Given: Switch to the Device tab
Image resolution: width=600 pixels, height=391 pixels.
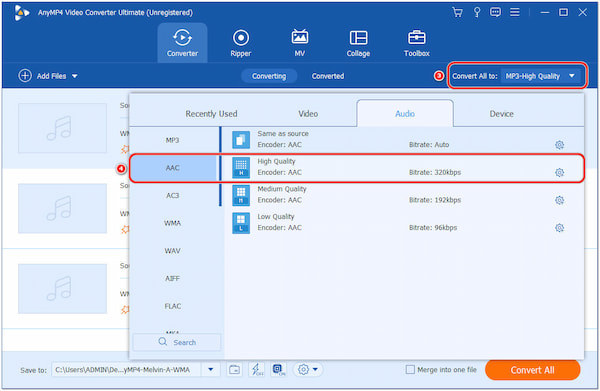Looking at the screenshot, I should (501, 114).
